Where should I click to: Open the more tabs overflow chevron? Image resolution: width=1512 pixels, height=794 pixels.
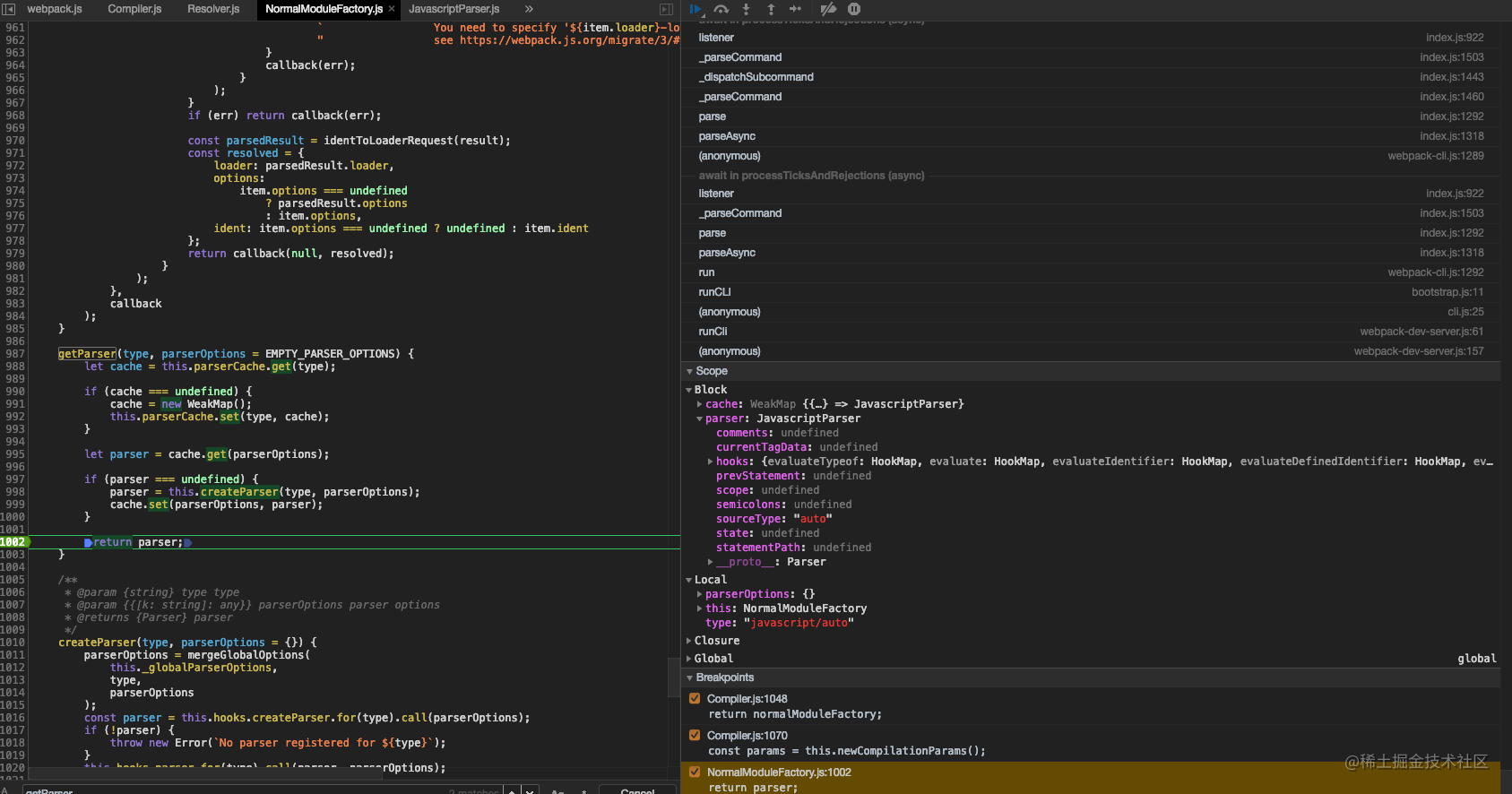tap(529, 9)
